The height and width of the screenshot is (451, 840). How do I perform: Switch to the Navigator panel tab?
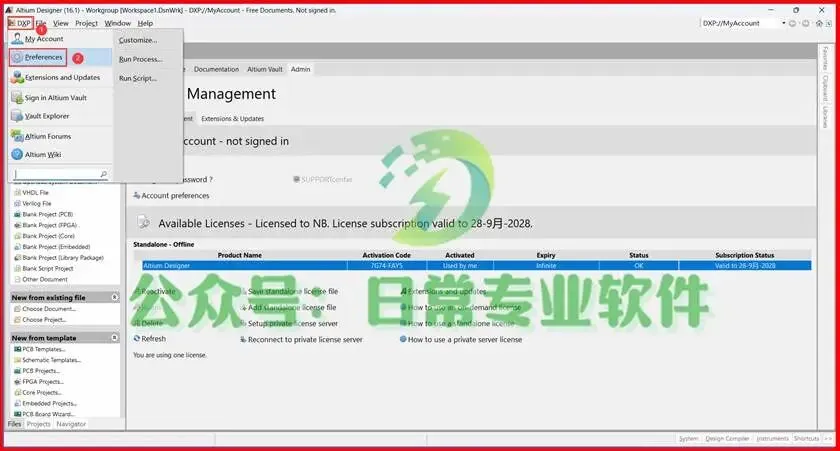(x=71, y=424)
